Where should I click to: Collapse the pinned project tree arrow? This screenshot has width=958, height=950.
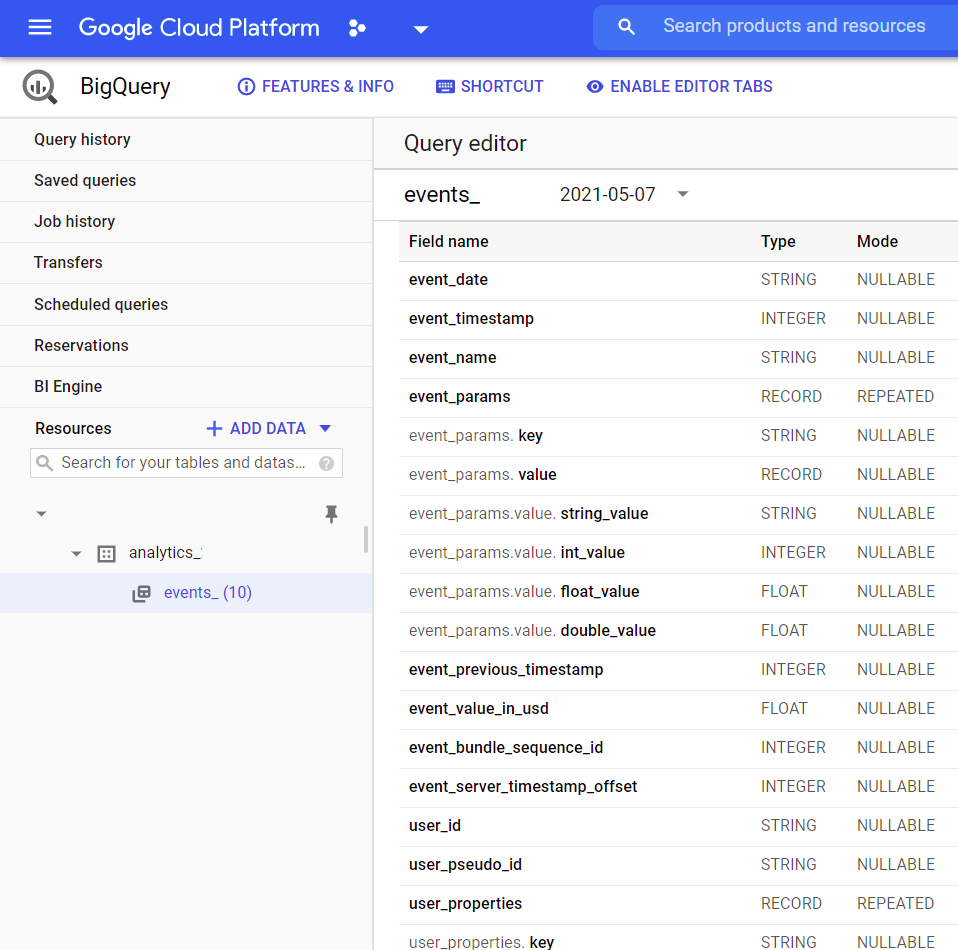(x=42, y=514)
